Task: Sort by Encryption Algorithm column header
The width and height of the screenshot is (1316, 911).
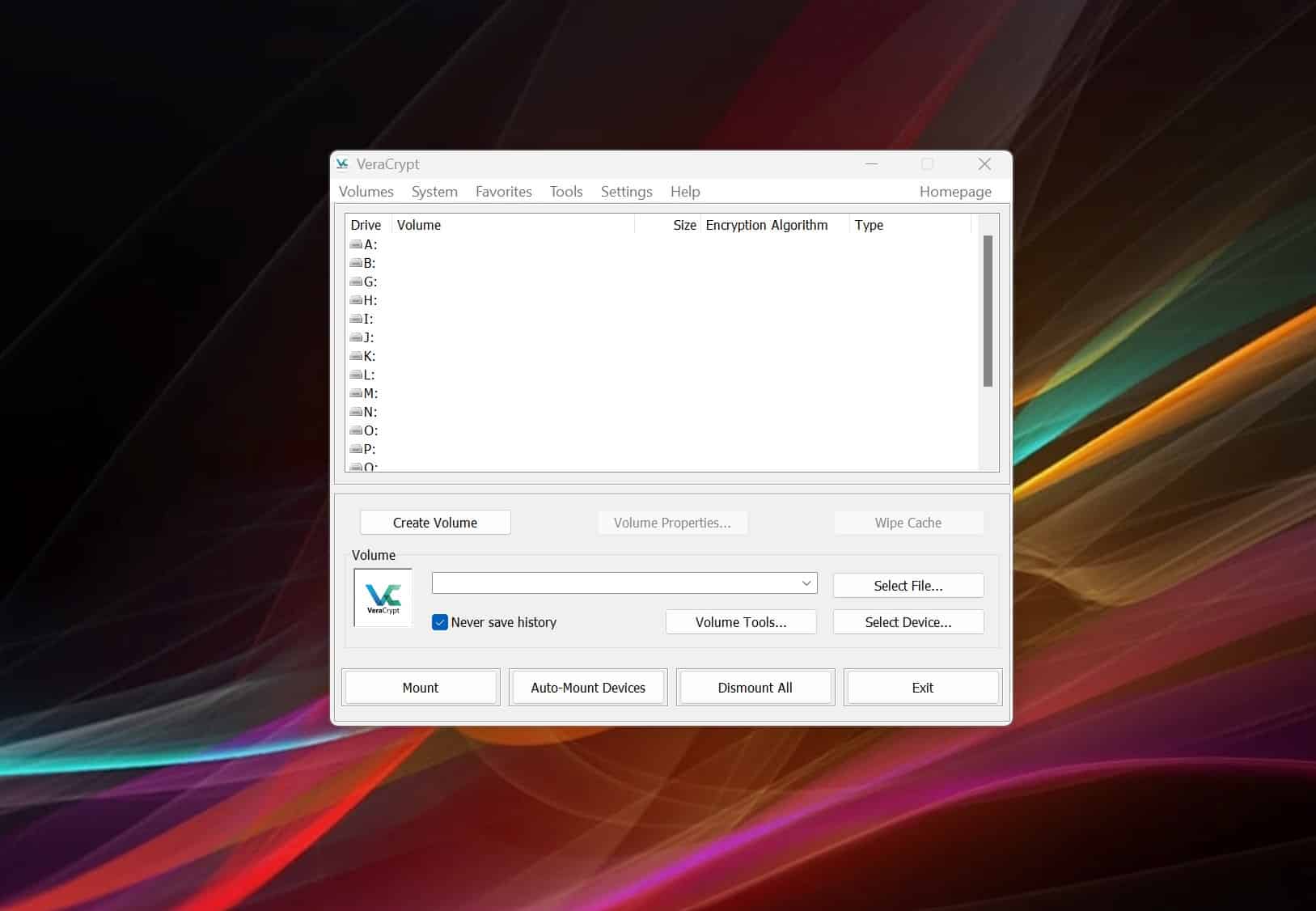Action: click(x=775, y=225)
